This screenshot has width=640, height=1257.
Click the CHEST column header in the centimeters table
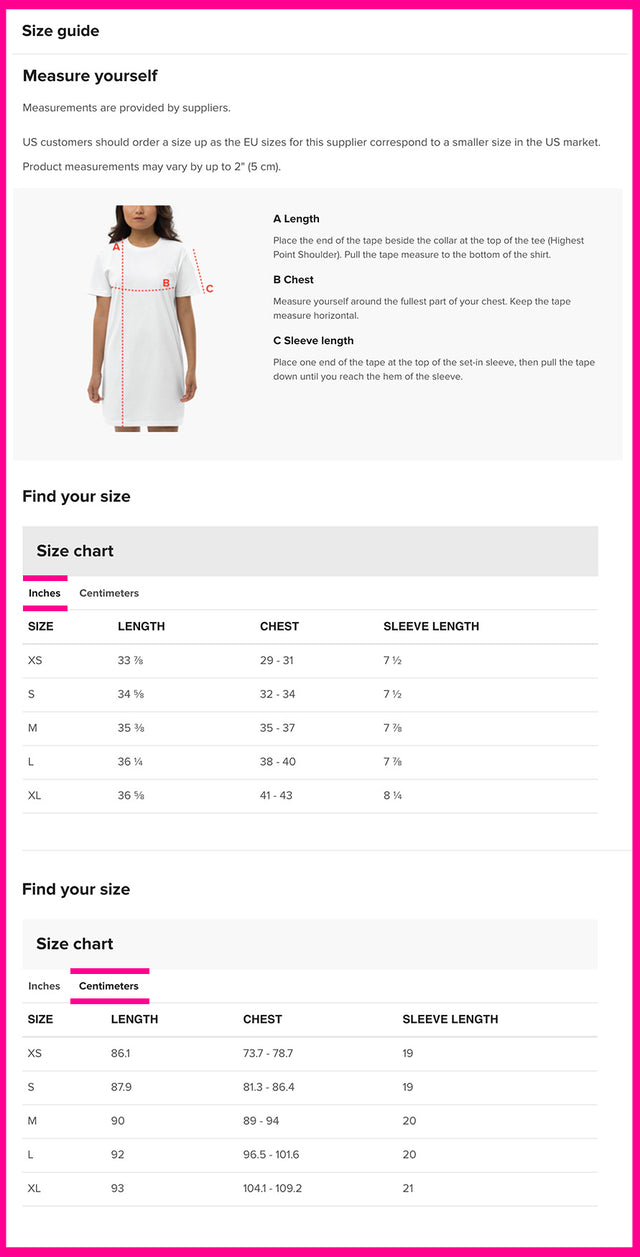[x=262, y=1020]
